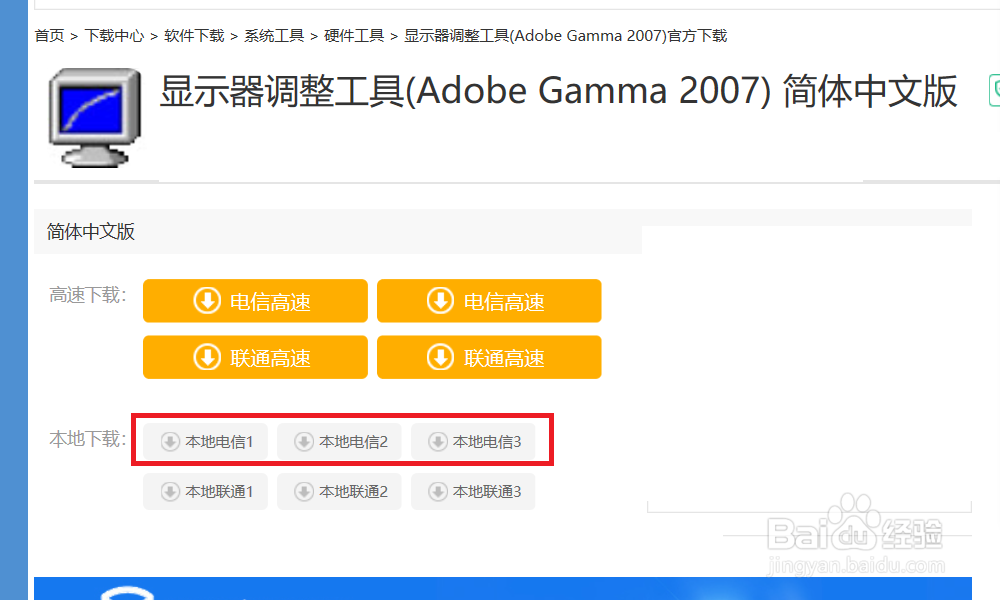Click the Adobe Gamma monitor icon
Image resolution: width=1000 pixels, height=600 pixels.
[95, 118]
